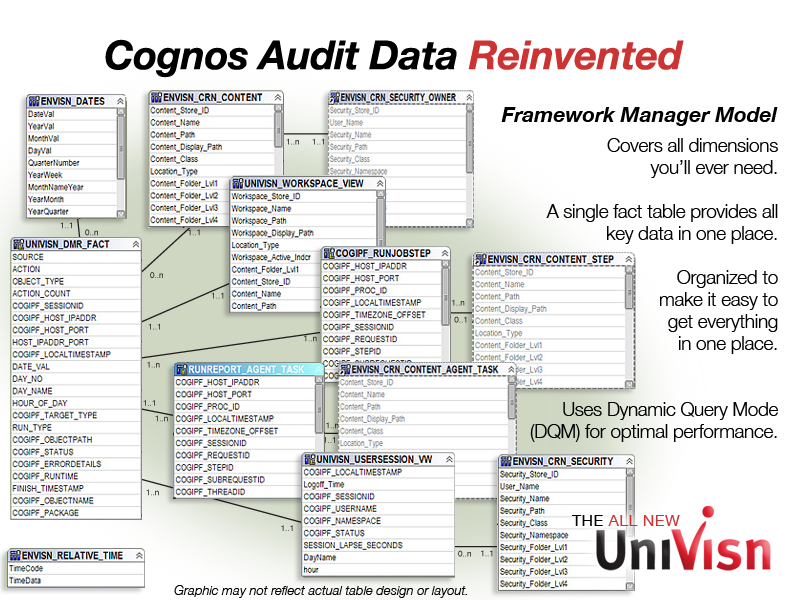
Task: Select the DateVal field in ENVISN_DATES
Action: click(x=45, y=113)
